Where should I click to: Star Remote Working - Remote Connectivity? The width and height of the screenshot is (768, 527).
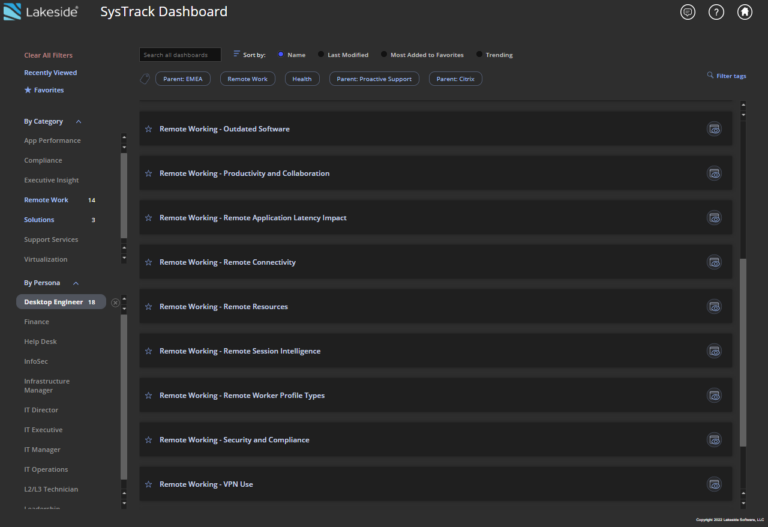(x=148, y=262)
